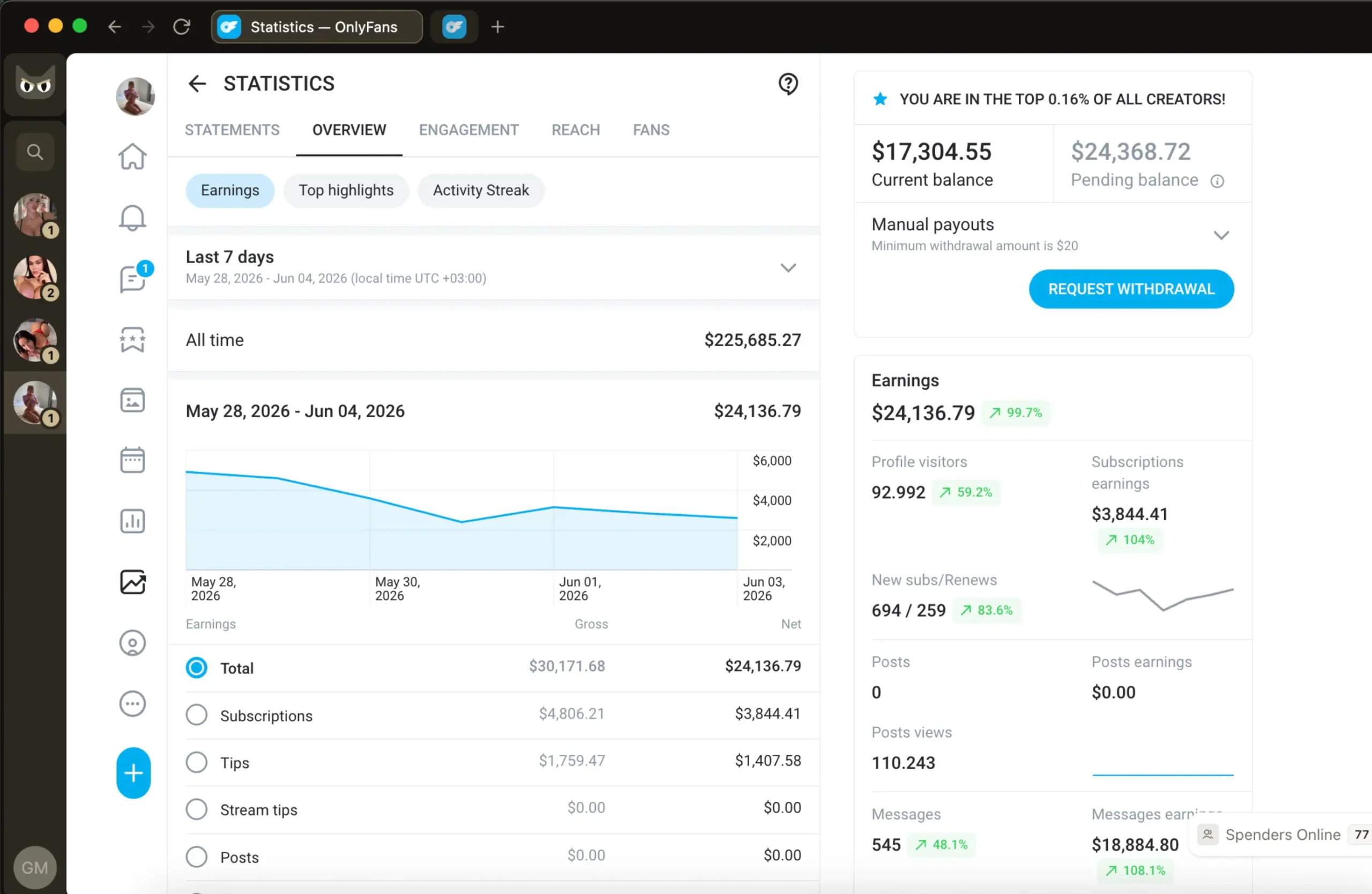Open the Home icon in the sidebar
Image resolution: width=1372 pixels, height=894 pixels.
pos(132,156)
